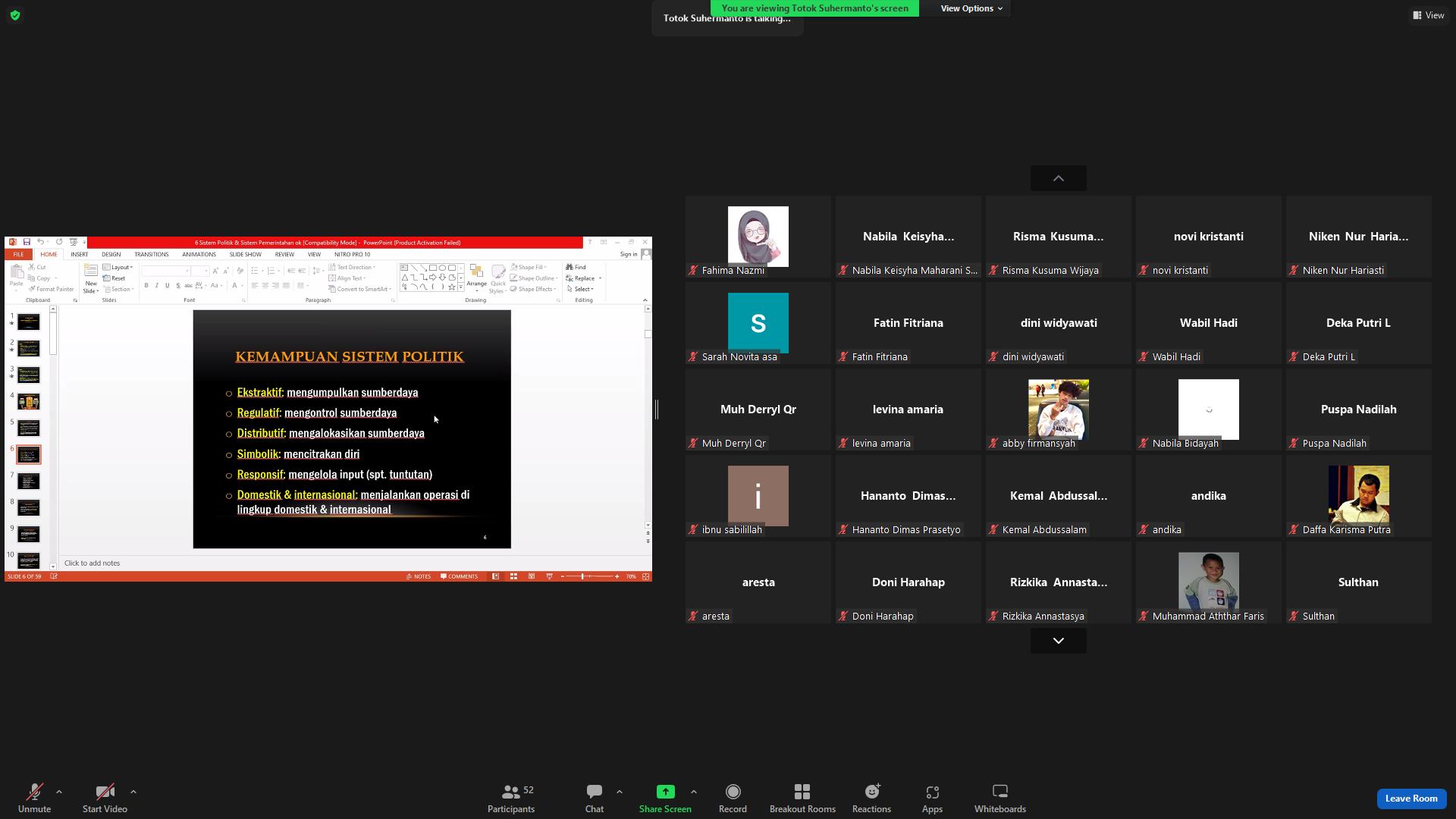The height and width of the screenshot is (819, 1456).
Task: Open the Layout dropdown in Slides group
Action: [118, 268]
